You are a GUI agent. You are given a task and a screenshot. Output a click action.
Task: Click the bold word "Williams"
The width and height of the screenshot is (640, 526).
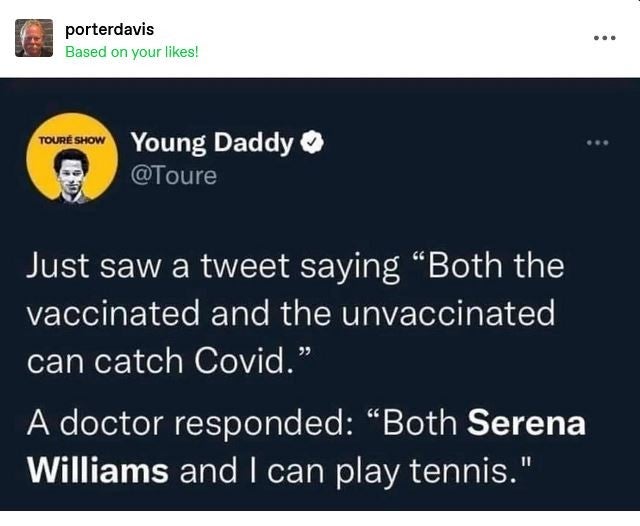pos(97,470)
